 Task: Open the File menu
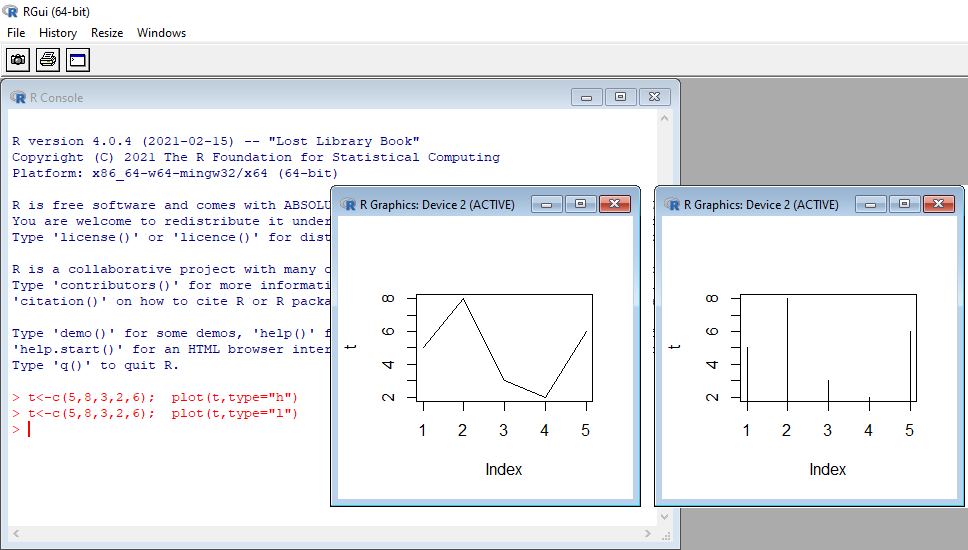click(16, 33)
